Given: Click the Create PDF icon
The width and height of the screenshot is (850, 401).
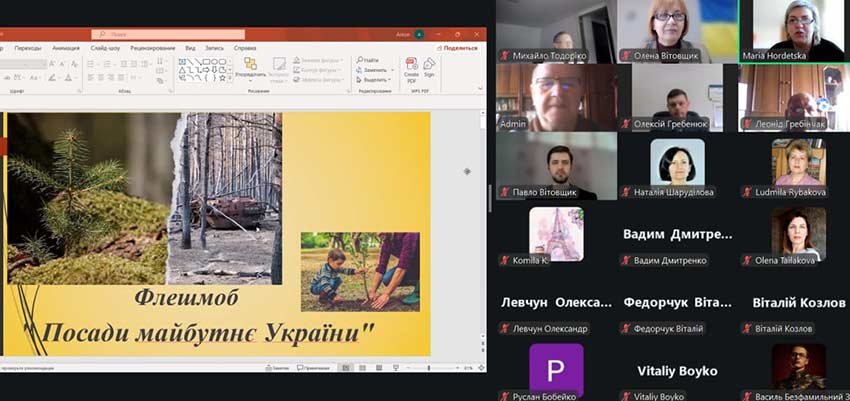Looking at the screenshot, I should (x=411, y=67).
